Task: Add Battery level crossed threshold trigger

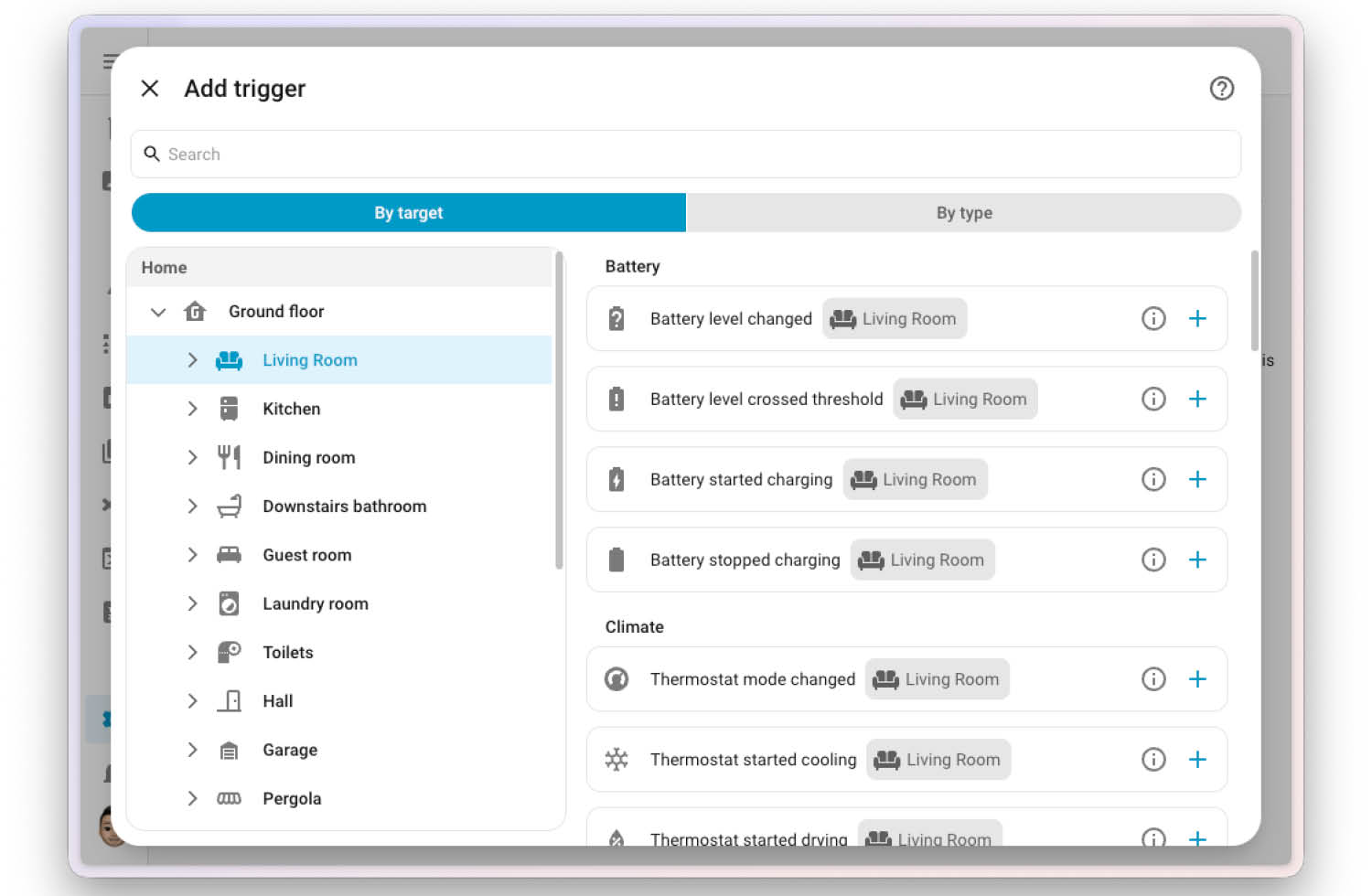Action: (1197, 399)
